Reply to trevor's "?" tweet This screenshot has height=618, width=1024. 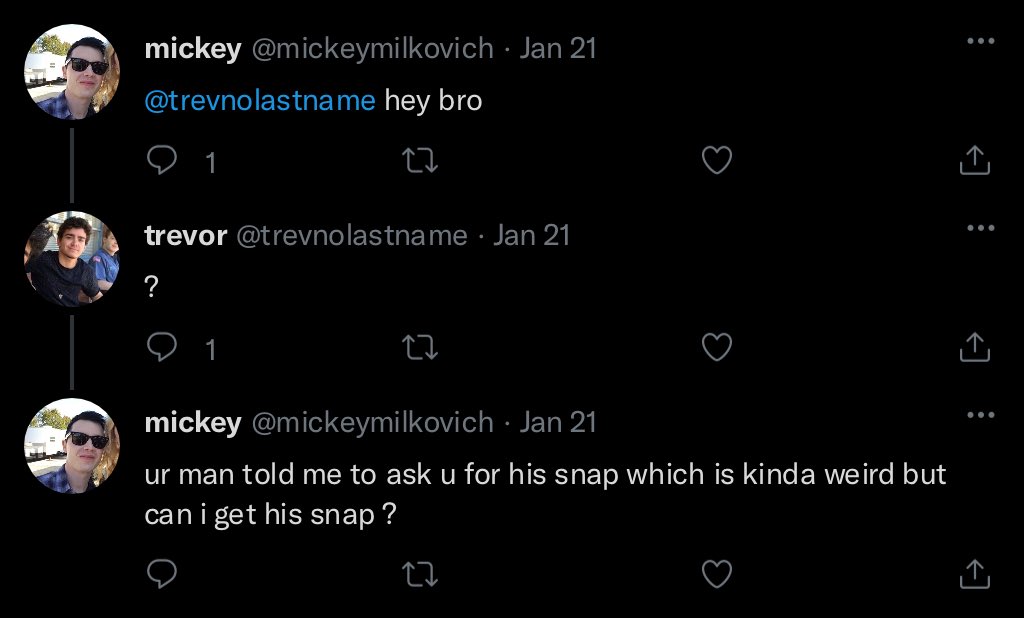coord(162,347)
